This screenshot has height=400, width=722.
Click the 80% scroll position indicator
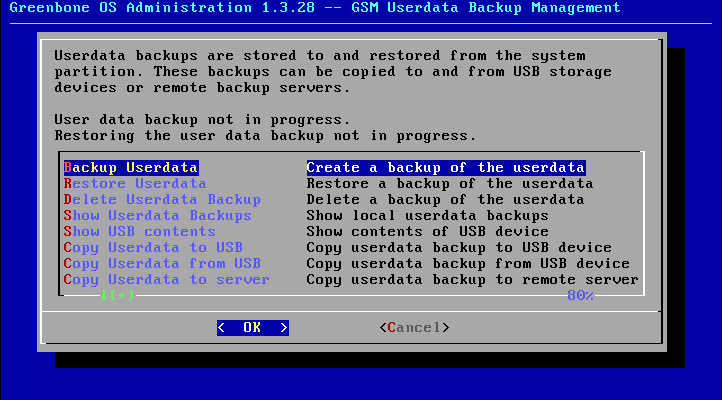pyautogui.click(x=580, y=296)
